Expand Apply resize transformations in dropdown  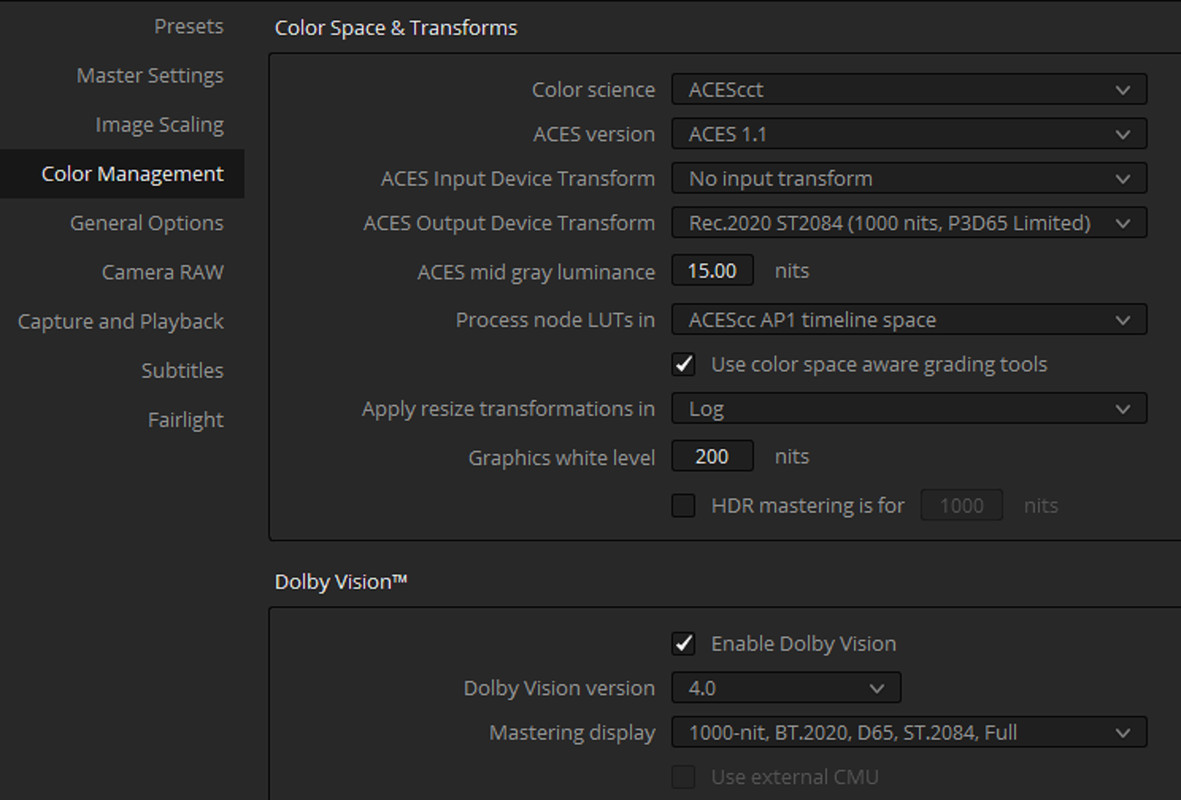[x=909, y=409]
